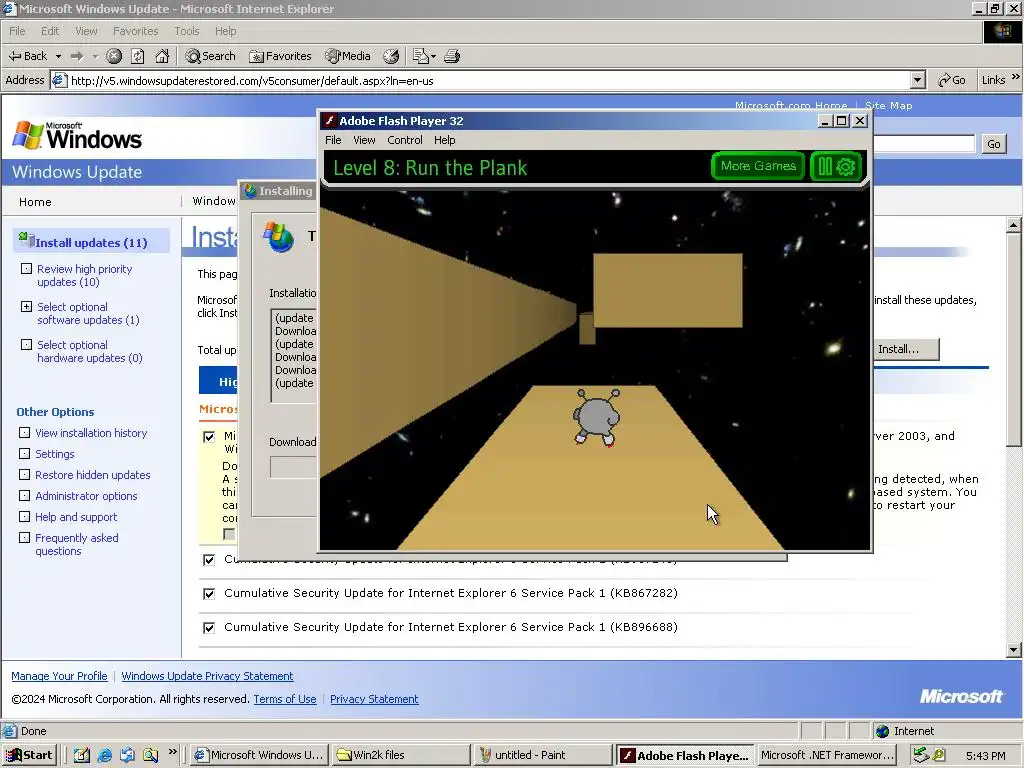The image size is (1024, 768).
Task: Open the History icon in IE toolbar
Action: 391,56
